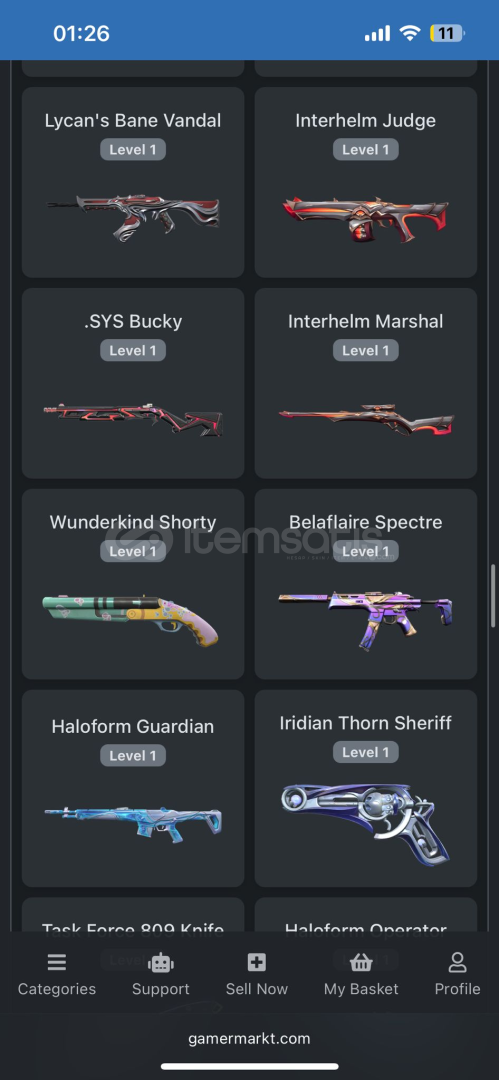Tap the Wi-Fi status icon
The width and height of the screenshot is (499, 1080).
410,33
